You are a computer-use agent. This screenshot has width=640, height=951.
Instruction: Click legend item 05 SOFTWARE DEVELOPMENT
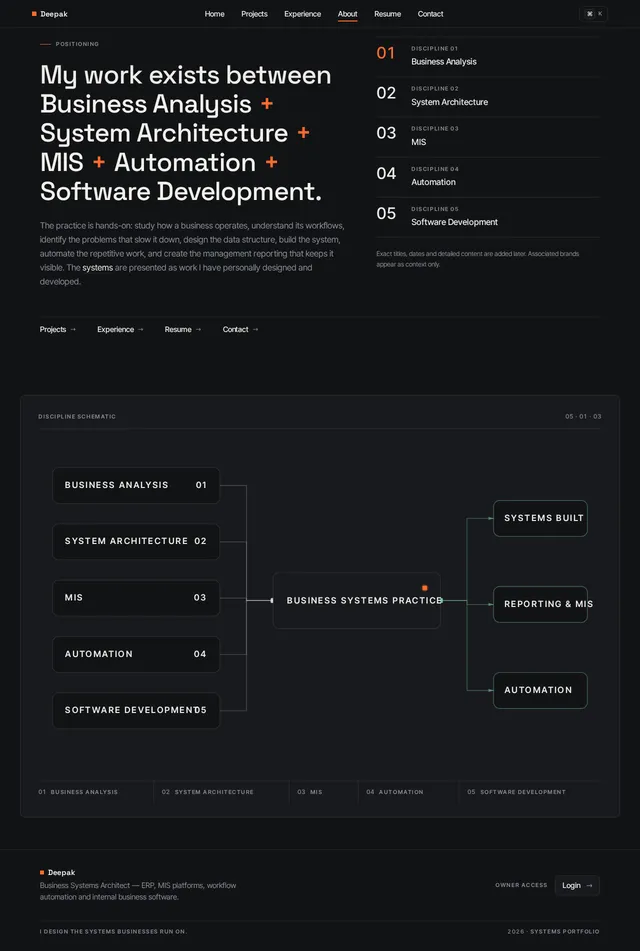(x=516, y=792)
